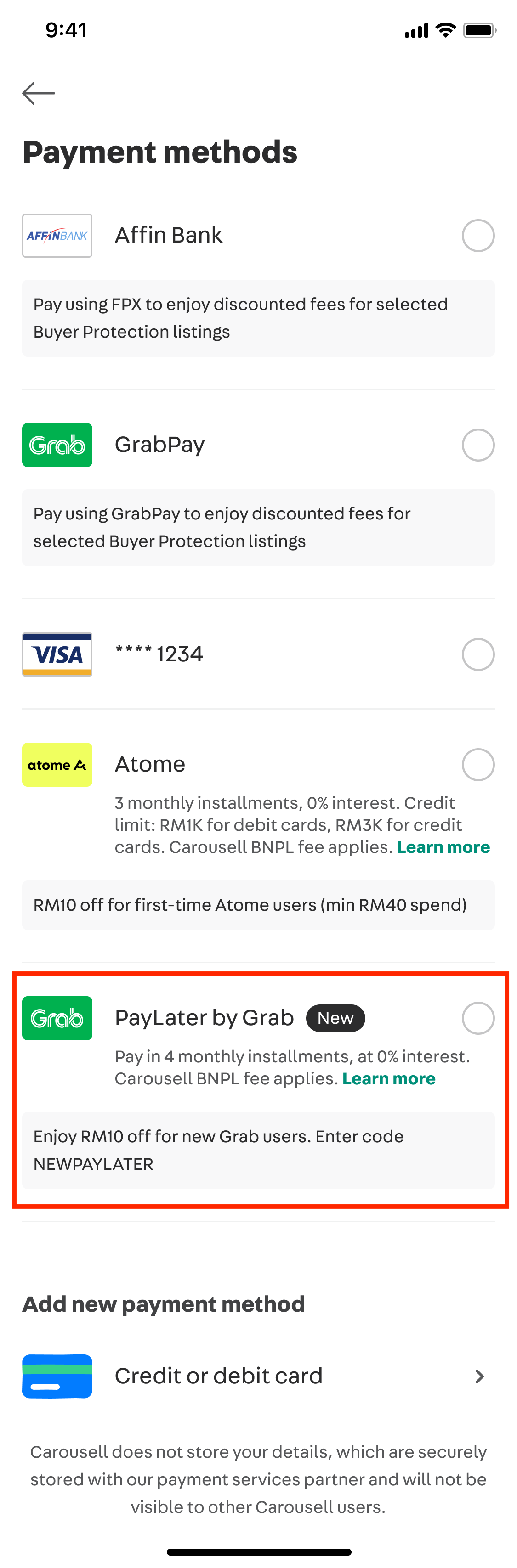
Task: Tap the battery status icon
Action: click(x=480, y=30)
